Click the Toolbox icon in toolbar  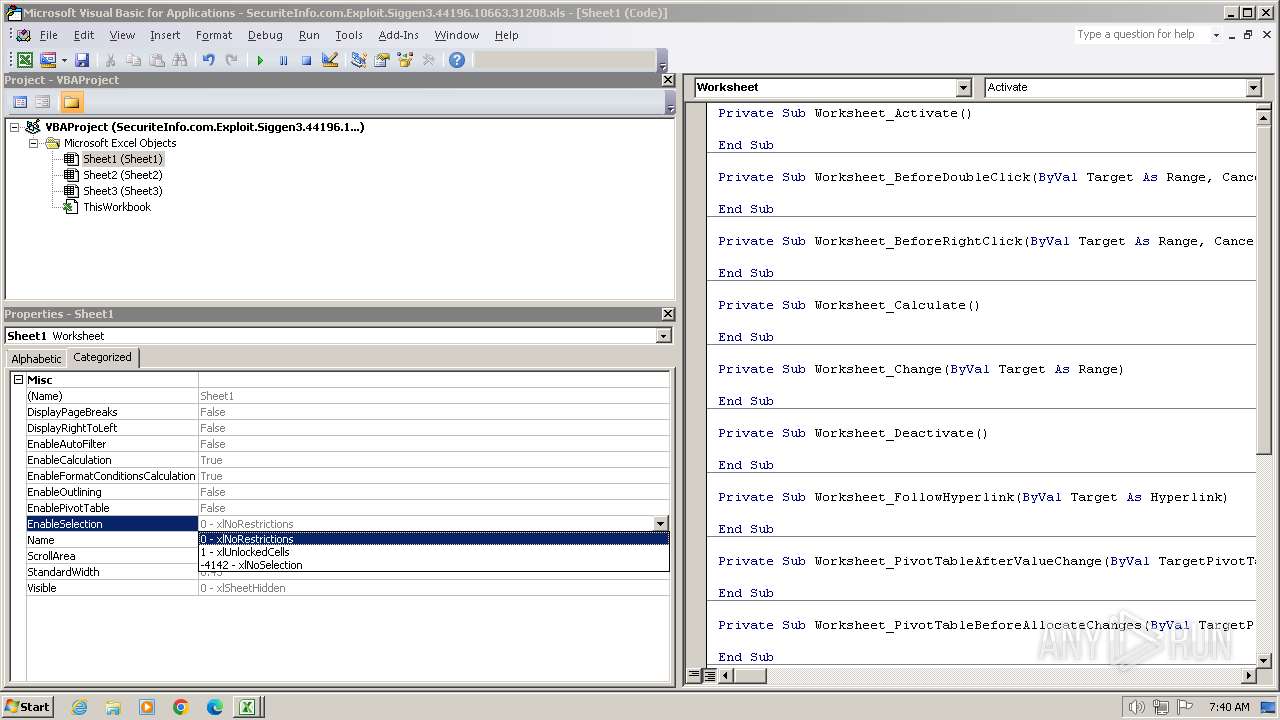(428, 60)
